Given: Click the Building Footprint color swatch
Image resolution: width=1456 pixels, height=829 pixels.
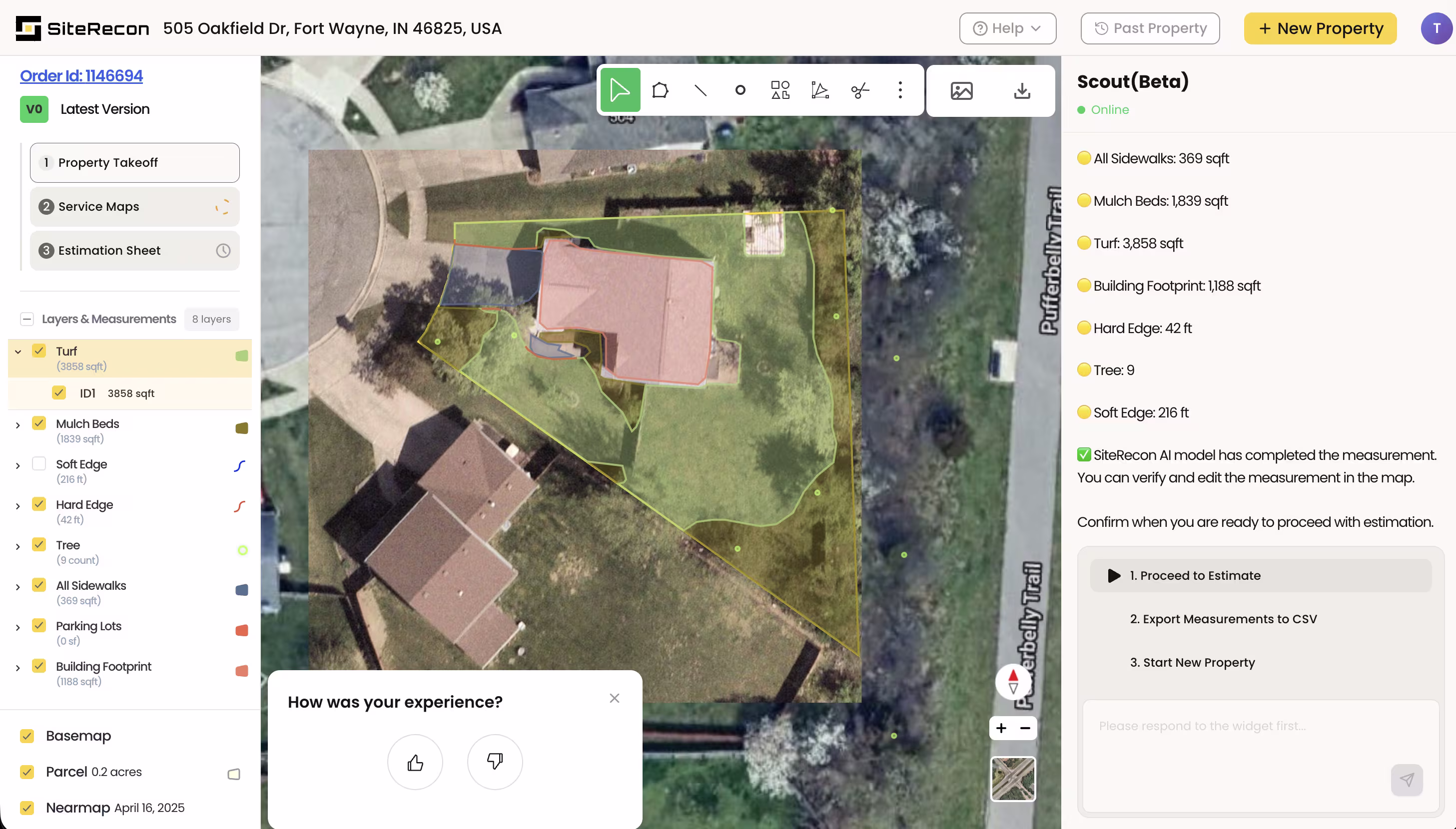Looking at the screenshot, I should pyautogui.click(x=241, y=671).
